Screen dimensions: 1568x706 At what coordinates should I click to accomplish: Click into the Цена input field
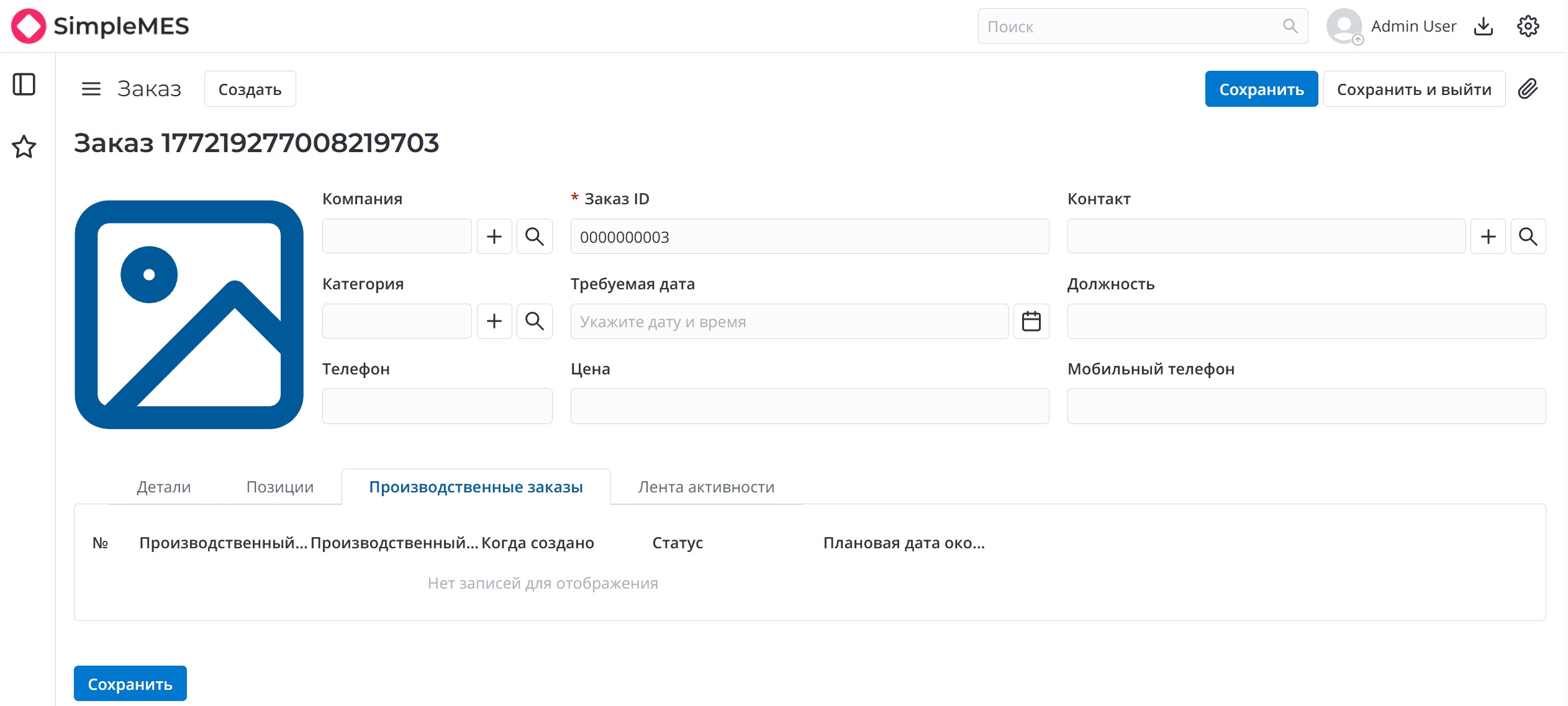point(810,406)
